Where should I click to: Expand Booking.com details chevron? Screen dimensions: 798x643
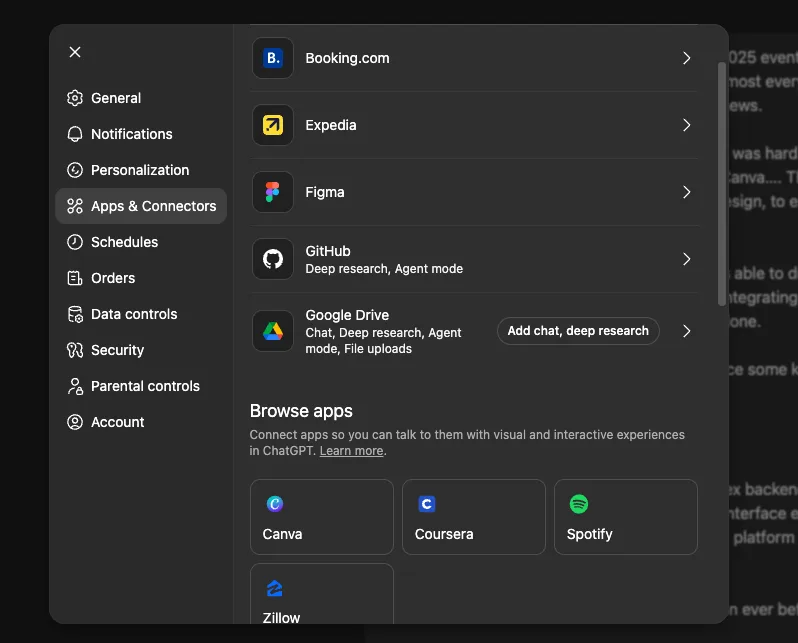point(687,58)
